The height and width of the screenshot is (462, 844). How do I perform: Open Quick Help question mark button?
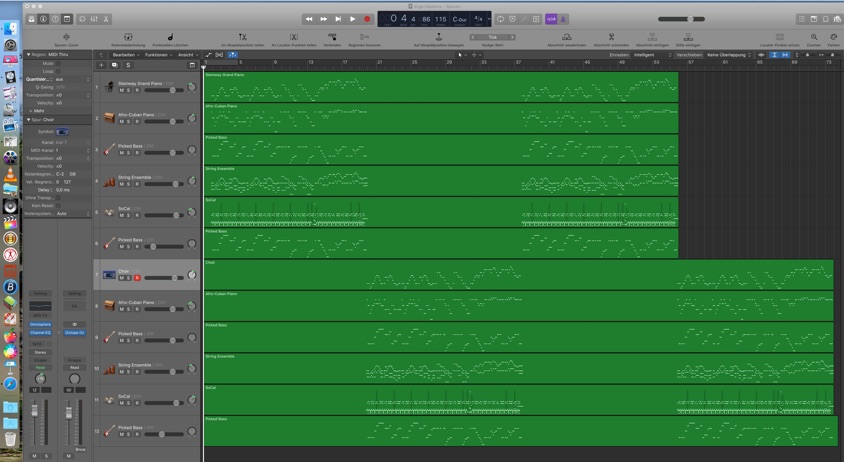click(x=55, y=19)
